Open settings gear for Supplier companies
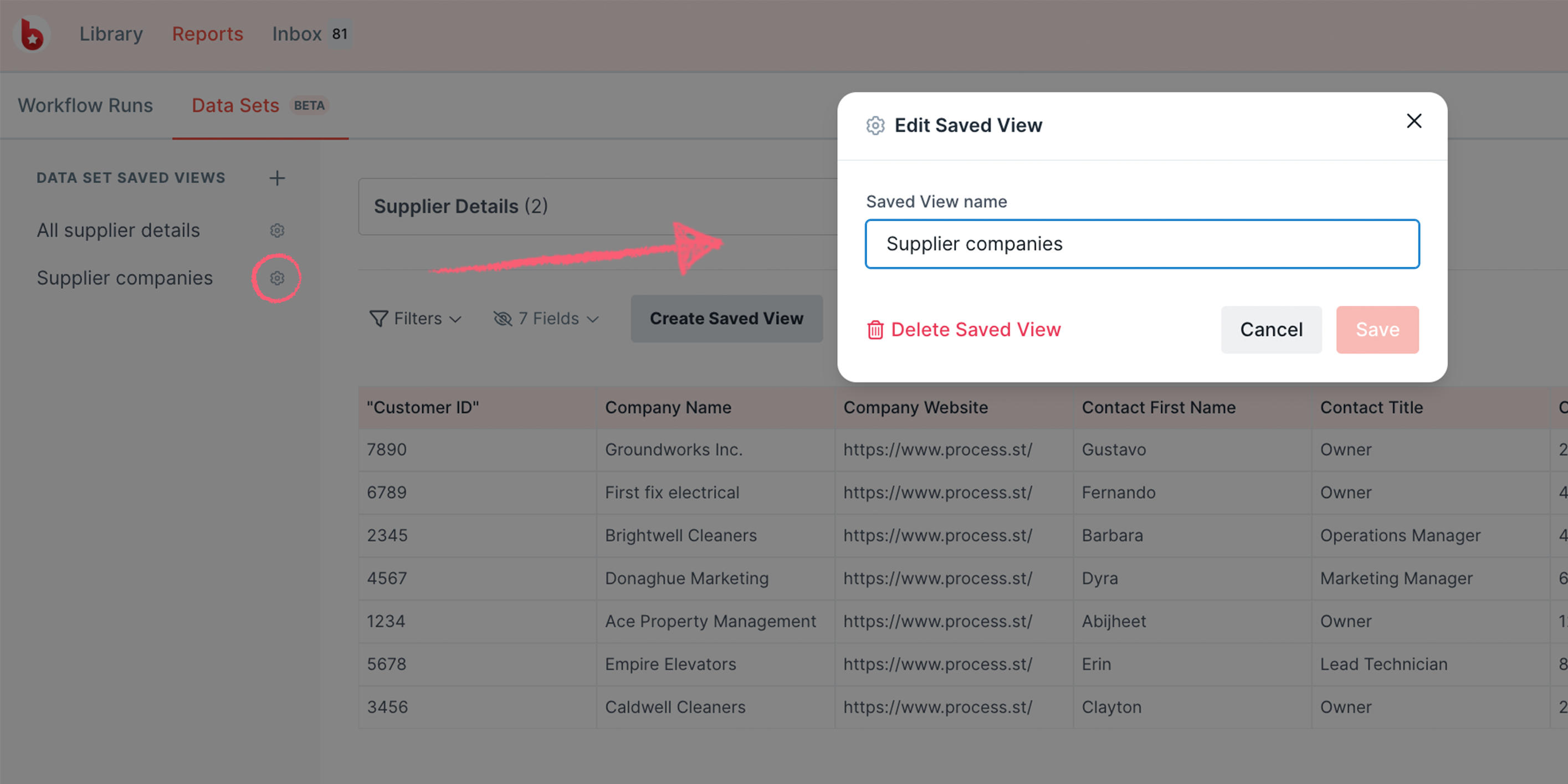This screenshot has height=784, width=1568. pos(277,278)
